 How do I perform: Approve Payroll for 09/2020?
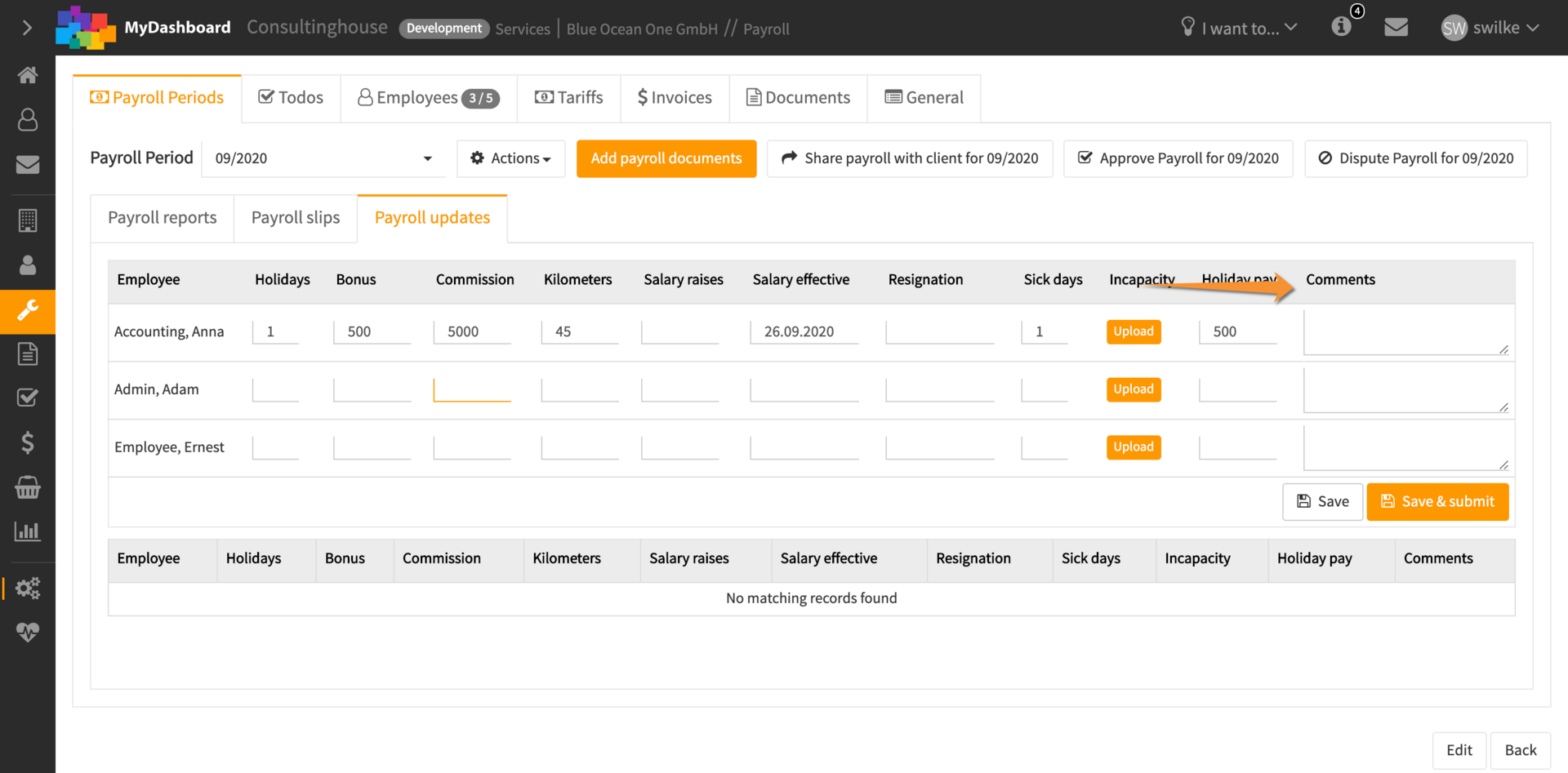click(x=1178, y=158)
